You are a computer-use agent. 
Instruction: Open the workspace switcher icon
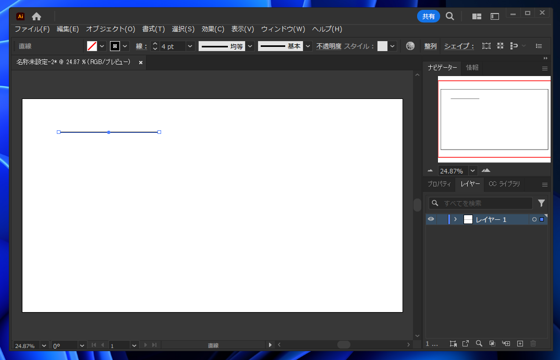[x=495, y=16]
